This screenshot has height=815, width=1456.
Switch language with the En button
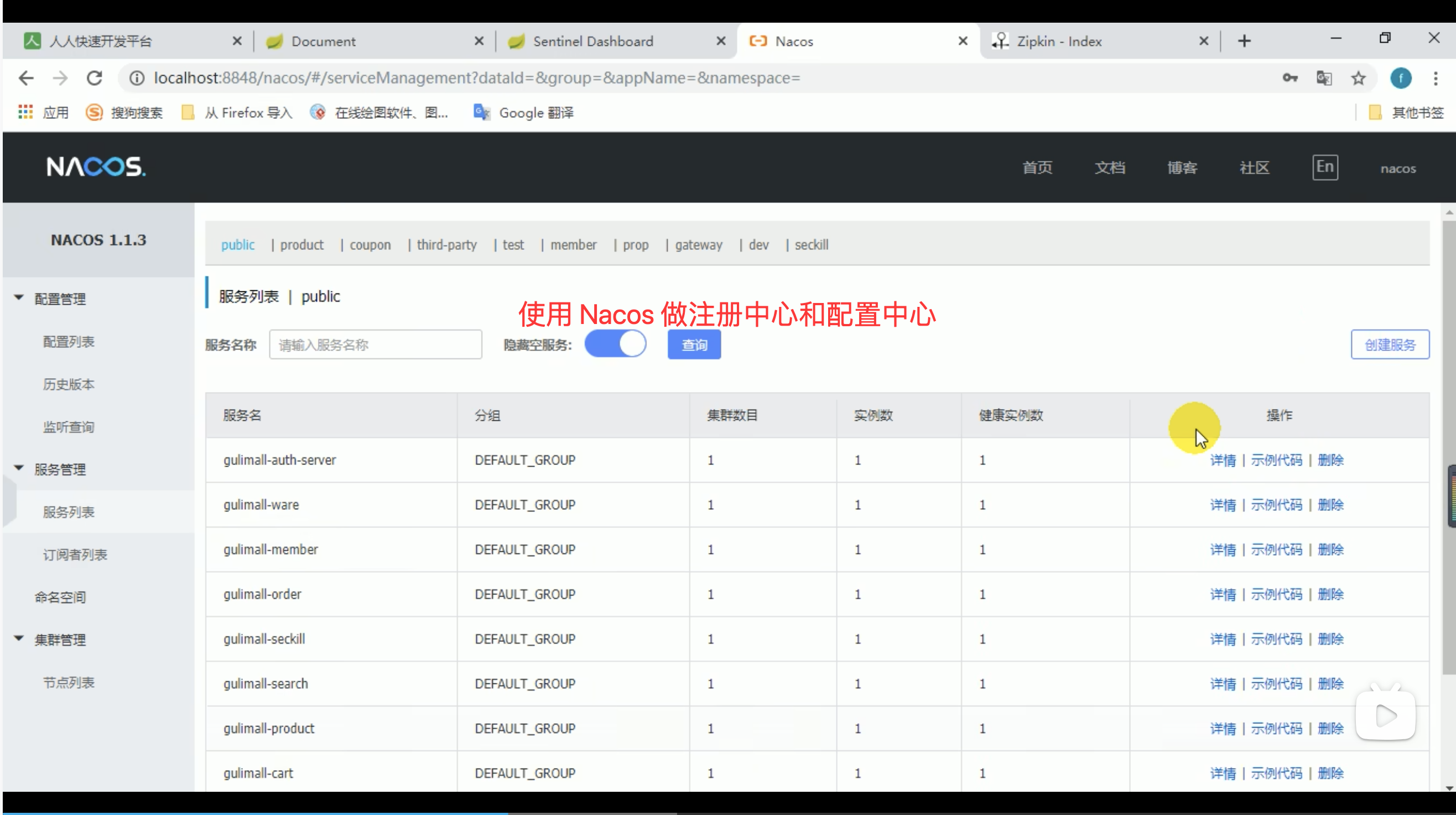click(1324, 167)
